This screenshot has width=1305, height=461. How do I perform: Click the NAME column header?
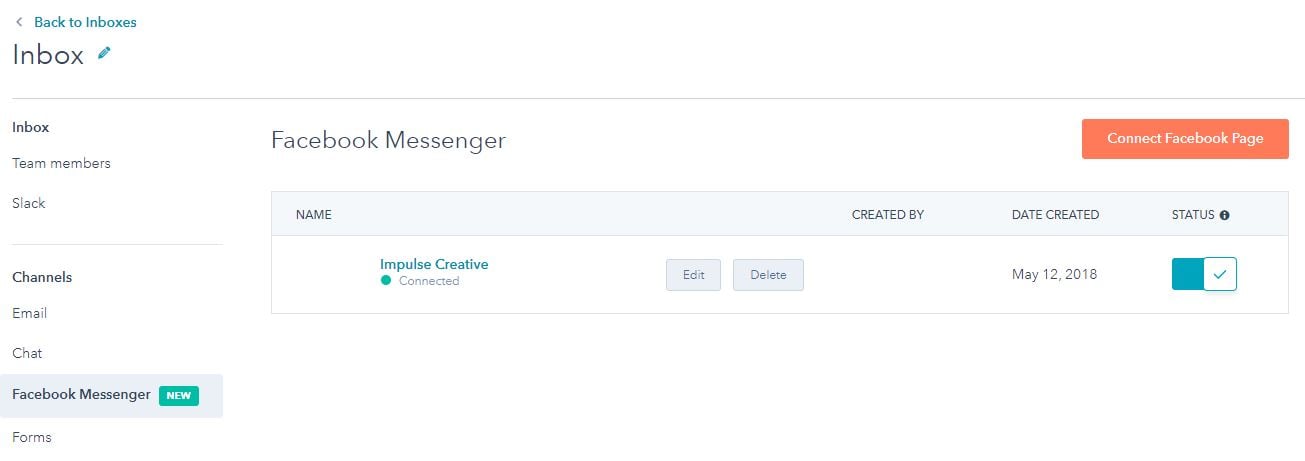point(313,215)
